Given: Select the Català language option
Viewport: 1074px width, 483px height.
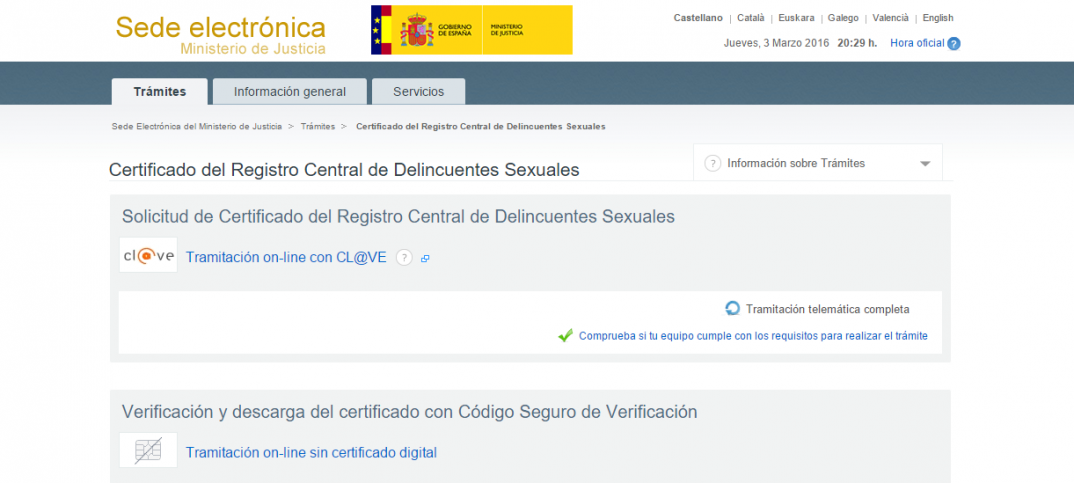Looking at the screenshot, I should pos(751,18).
